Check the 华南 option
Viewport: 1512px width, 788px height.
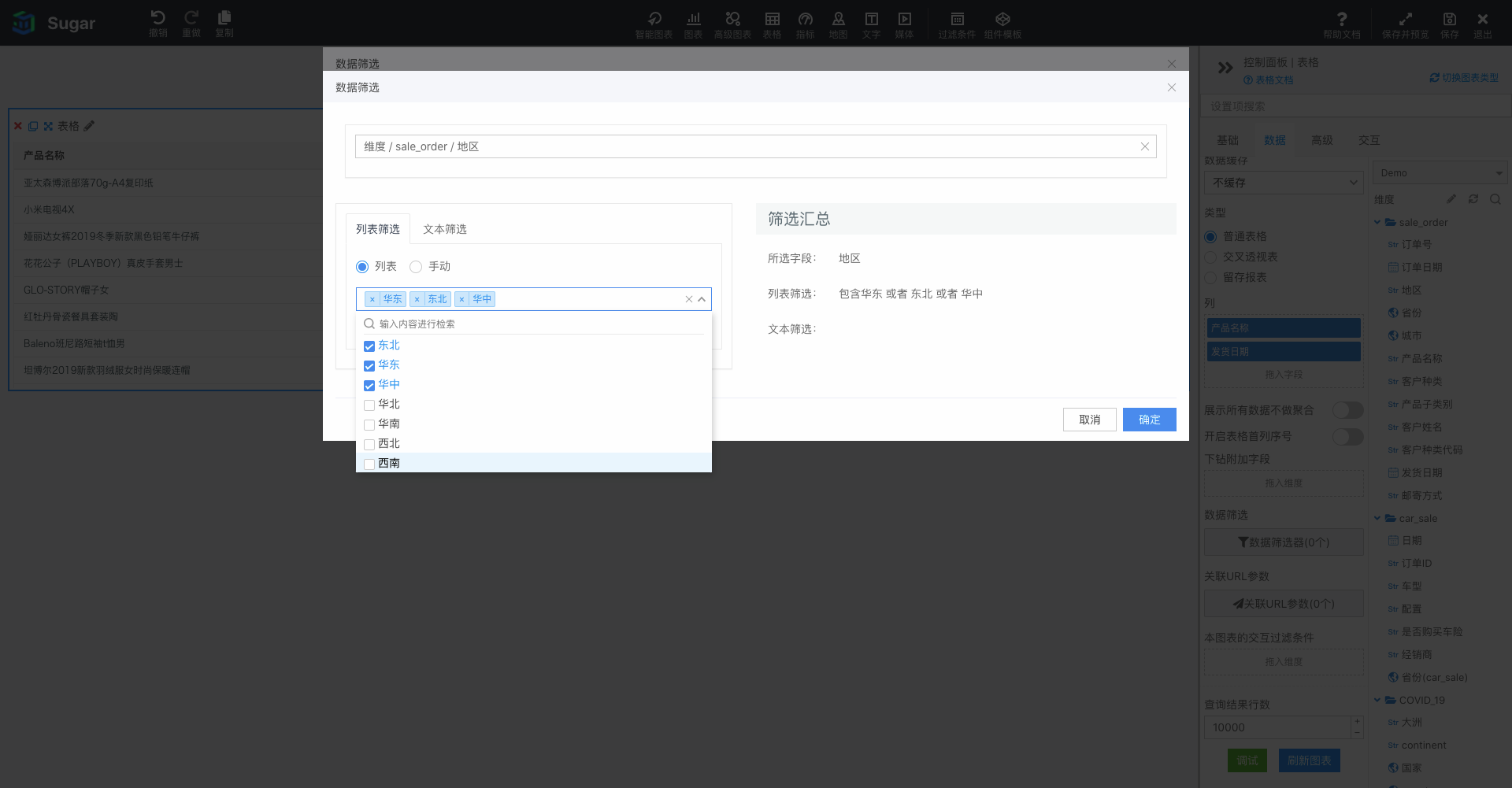369,425
